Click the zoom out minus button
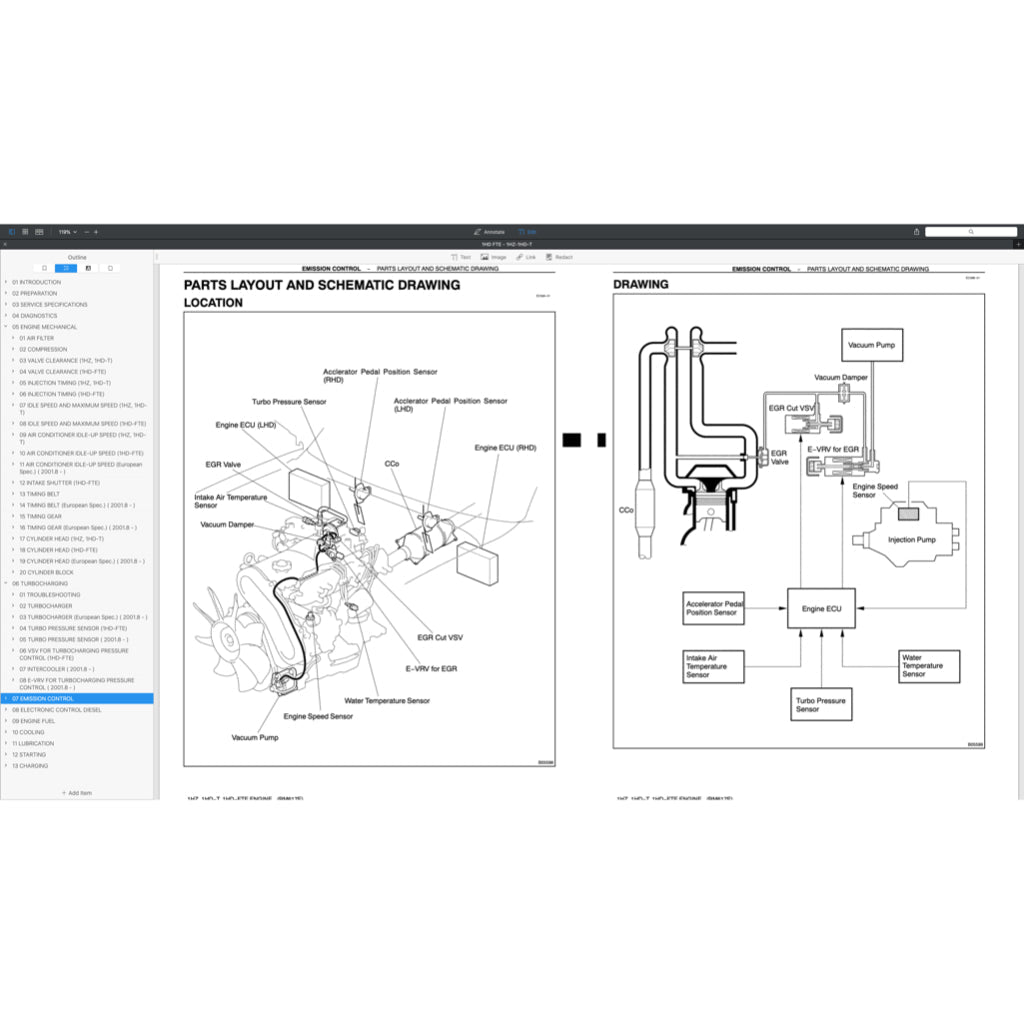Image resolution: width=1024 pixels, height=1024 pixels. click(85, 231)
